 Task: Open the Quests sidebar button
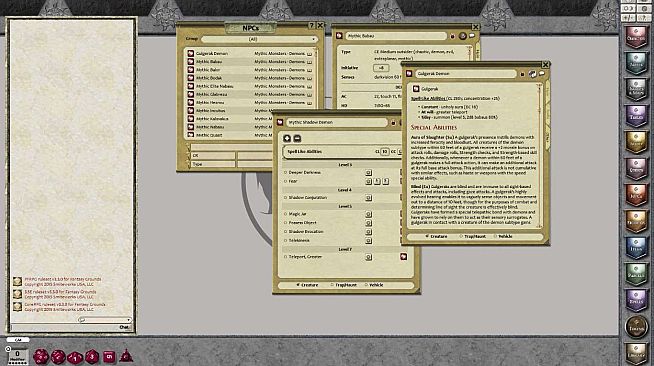pos(636,168)
